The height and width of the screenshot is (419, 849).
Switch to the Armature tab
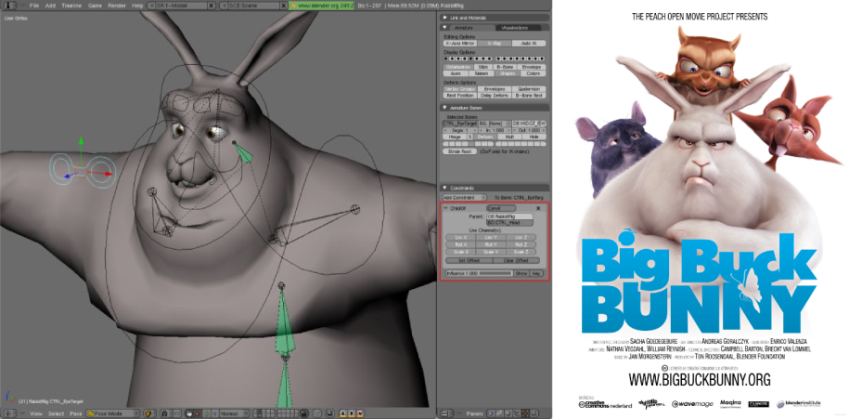462,28
